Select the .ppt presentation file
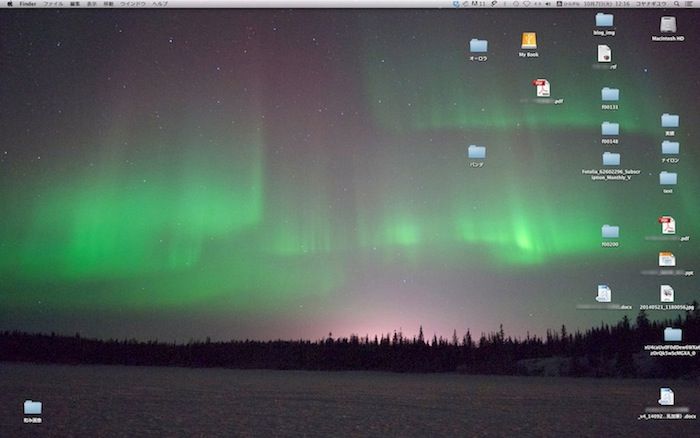This screenshot has height=438, width=700. [667, 259]
